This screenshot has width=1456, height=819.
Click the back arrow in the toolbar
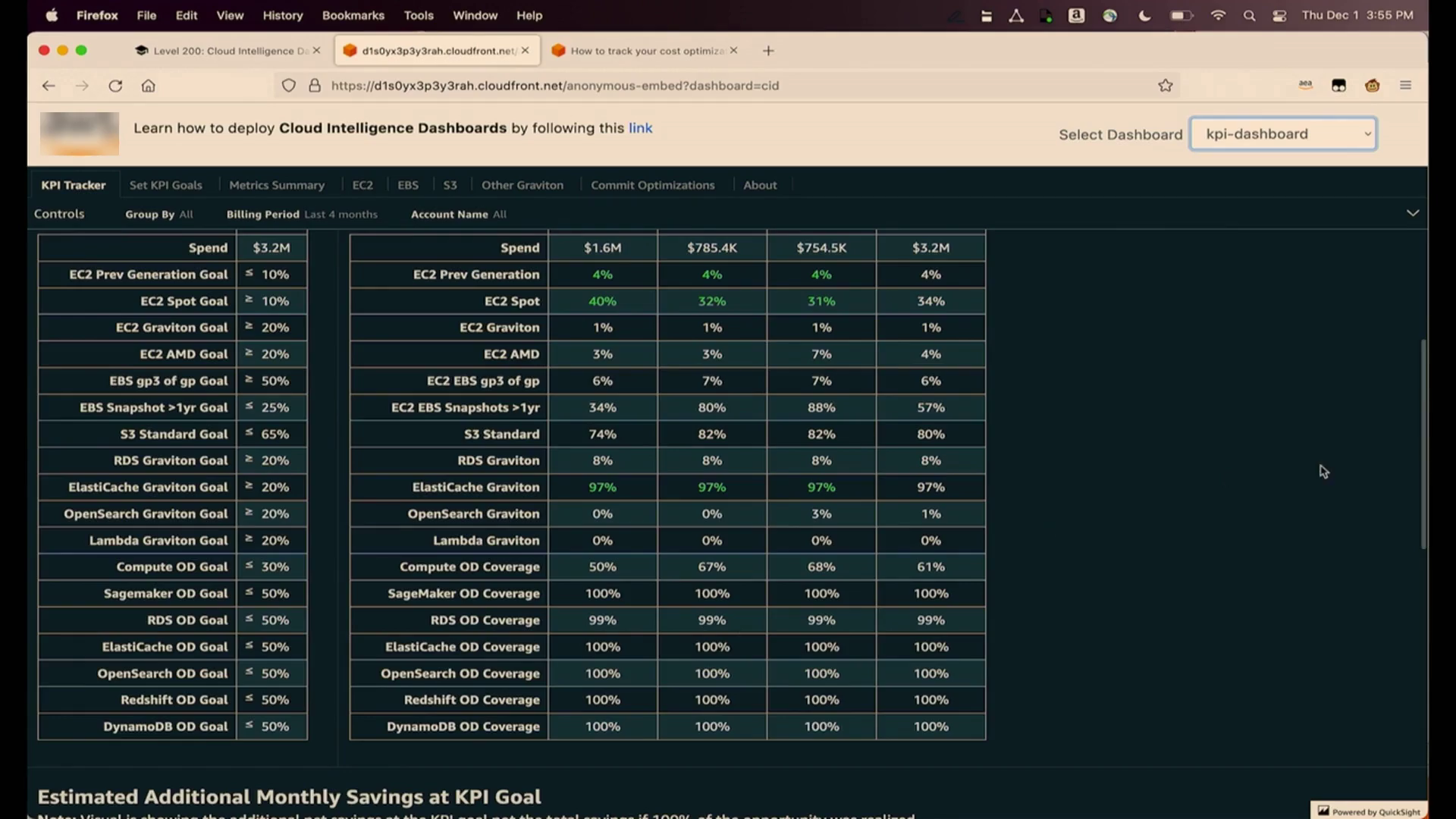coord(49,86)
